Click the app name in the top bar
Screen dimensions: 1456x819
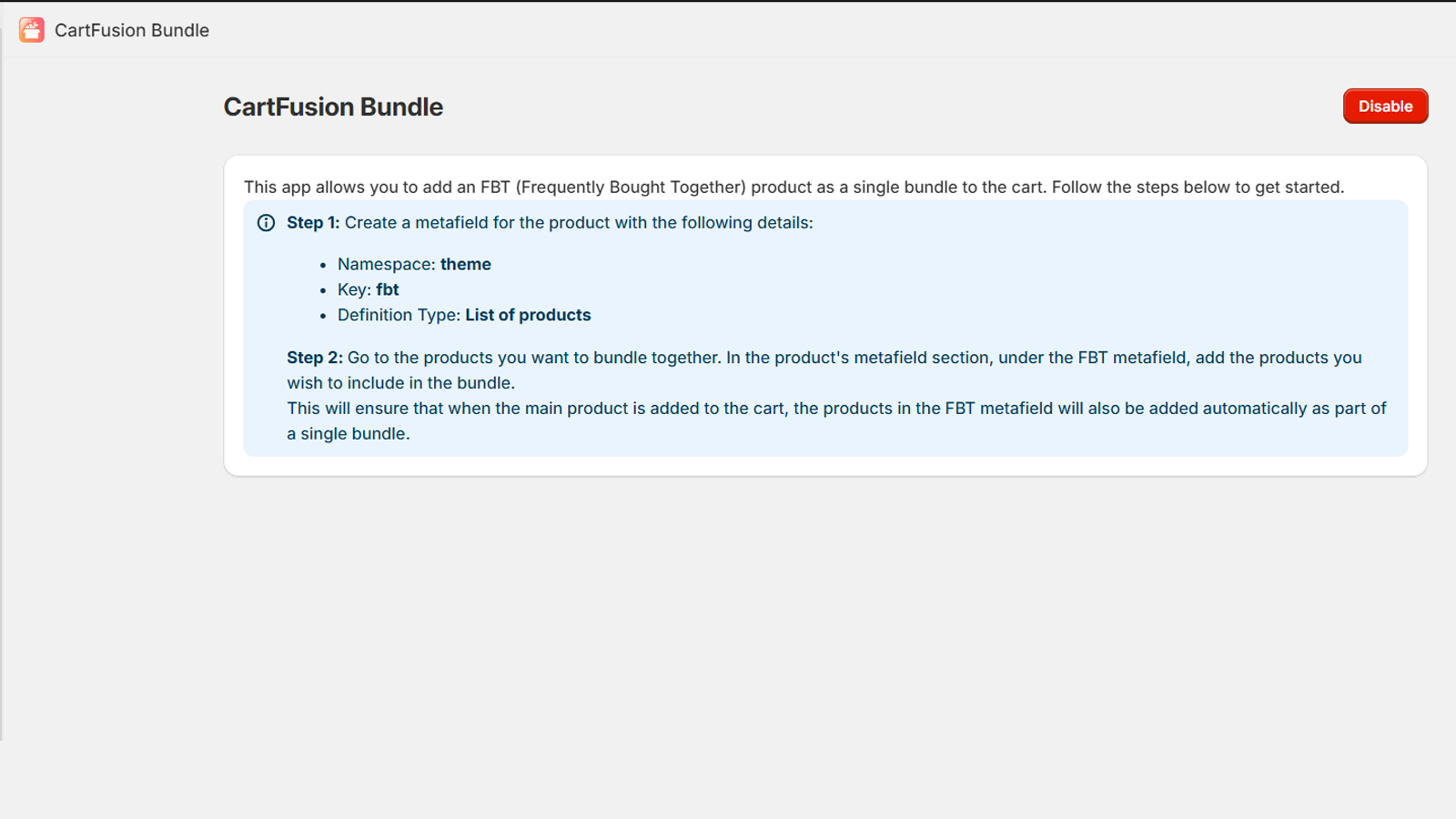[x=132, y=30]
